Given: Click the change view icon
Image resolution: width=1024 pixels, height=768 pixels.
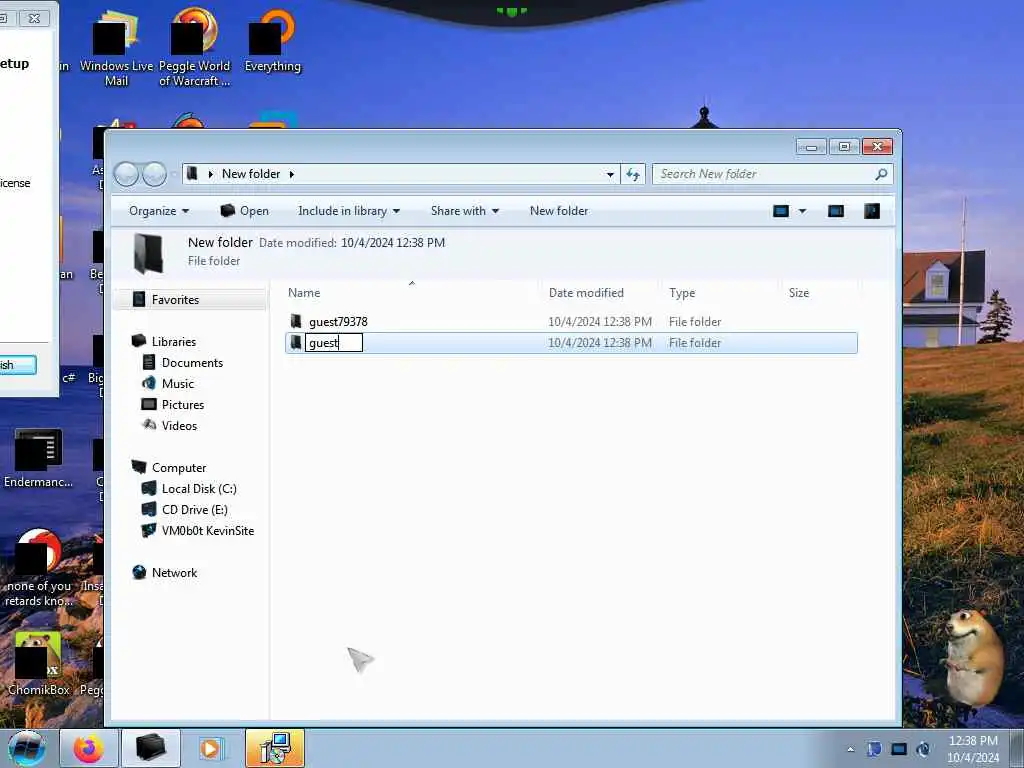Looking at the screenshot, I should click(781, 211).
